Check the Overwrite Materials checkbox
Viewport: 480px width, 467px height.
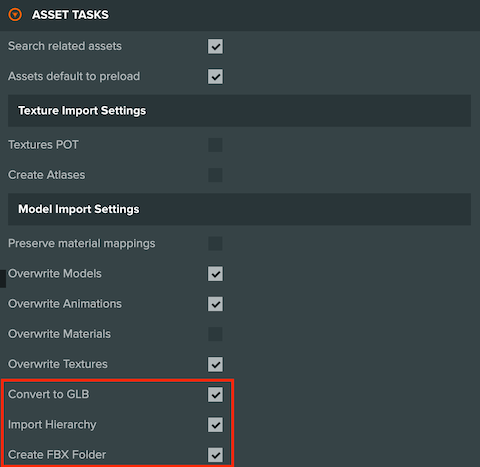[x=215, y=334]
